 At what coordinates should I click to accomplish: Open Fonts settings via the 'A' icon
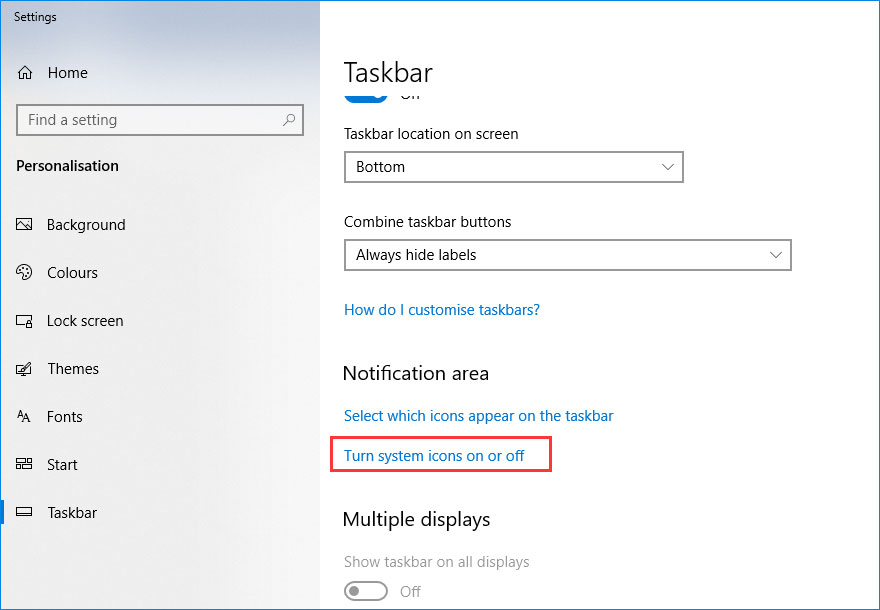[x=24, y=416]
